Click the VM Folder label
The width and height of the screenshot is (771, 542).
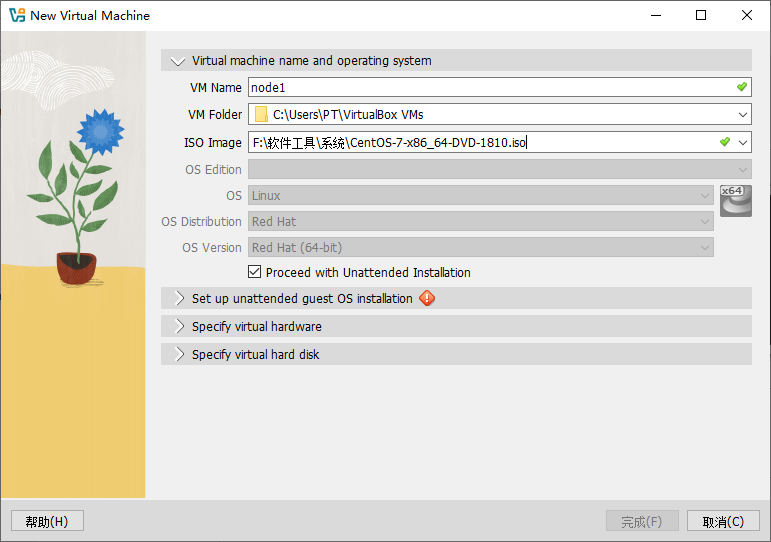pyautogui.click(x=215, y=115)
